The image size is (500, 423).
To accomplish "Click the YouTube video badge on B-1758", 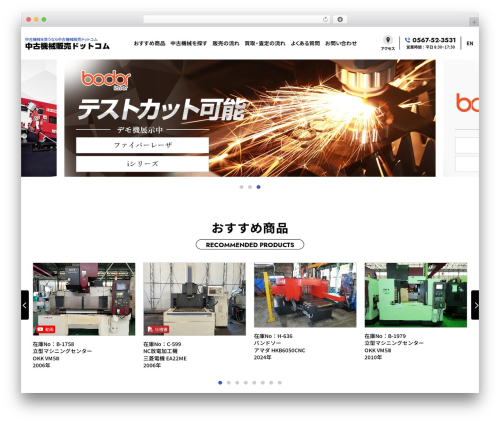I will click(x=45, y=329).
